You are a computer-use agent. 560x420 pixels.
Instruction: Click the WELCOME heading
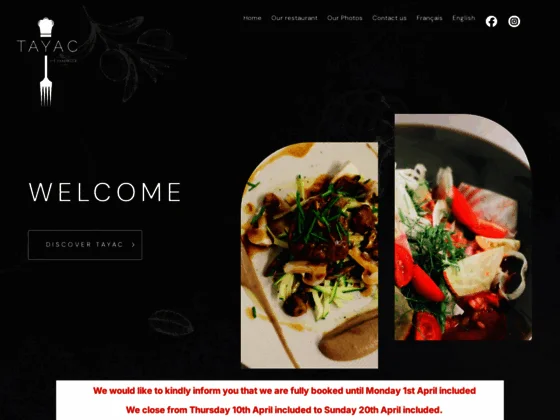click(x=105, y=192)
